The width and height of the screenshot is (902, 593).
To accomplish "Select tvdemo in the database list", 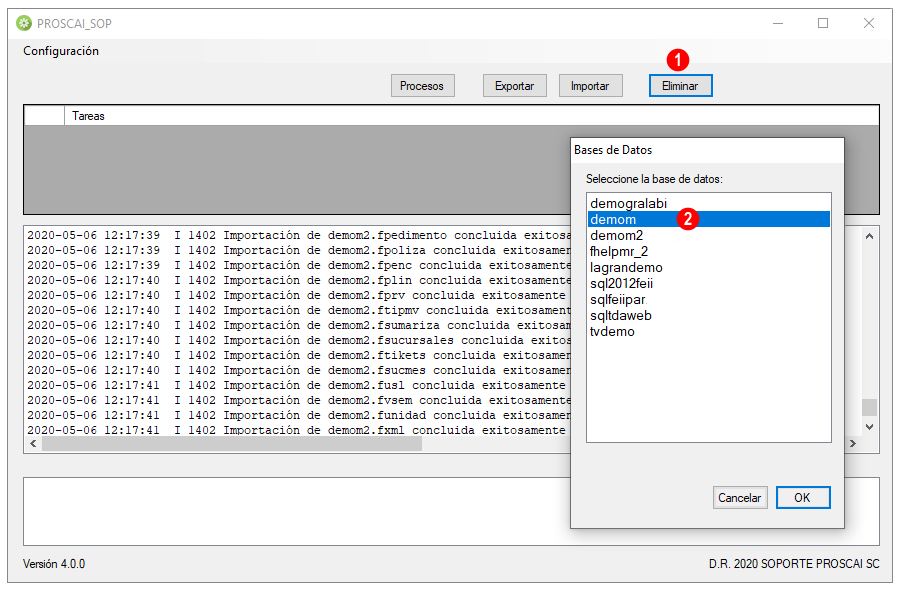I will (x=709, y=331).
